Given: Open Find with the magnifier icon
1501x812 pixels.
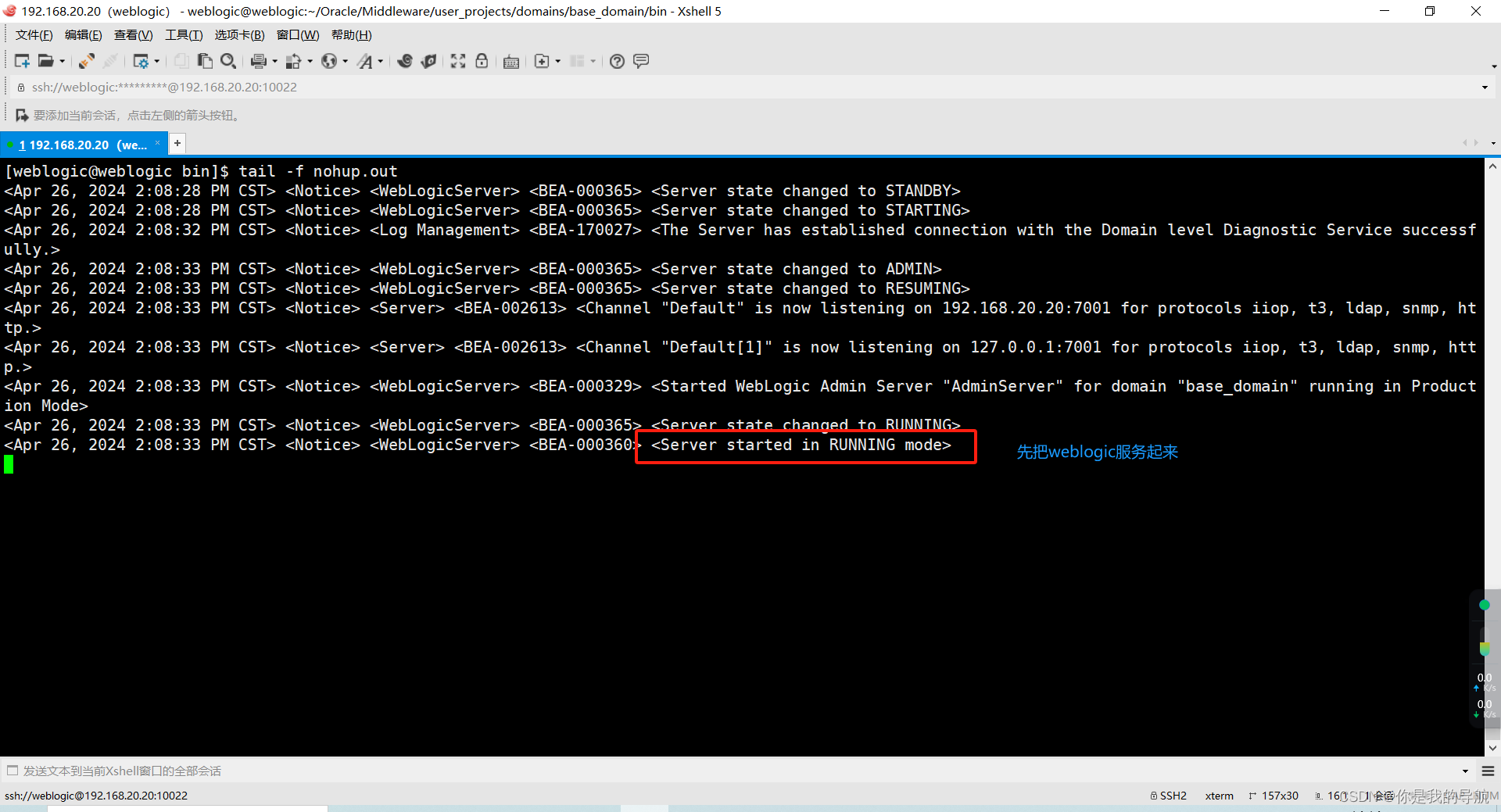Looking at the screenshot, I should click(x=228, y=61).
